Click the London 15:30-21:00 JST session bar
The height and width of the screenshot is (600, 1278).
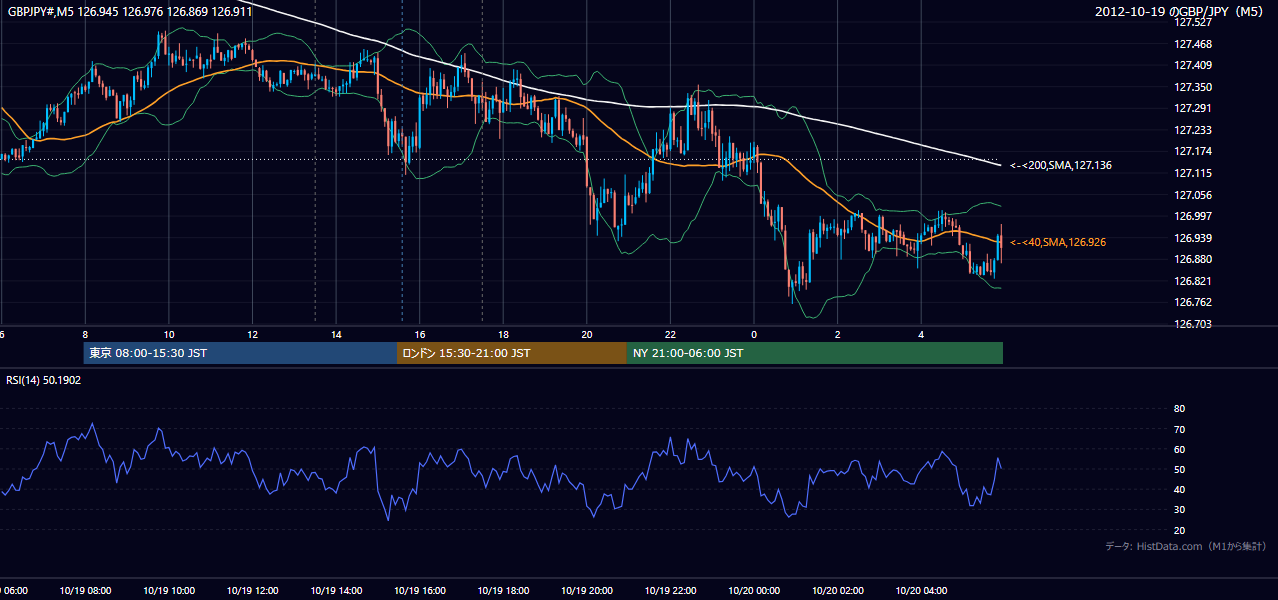[512, 353]
